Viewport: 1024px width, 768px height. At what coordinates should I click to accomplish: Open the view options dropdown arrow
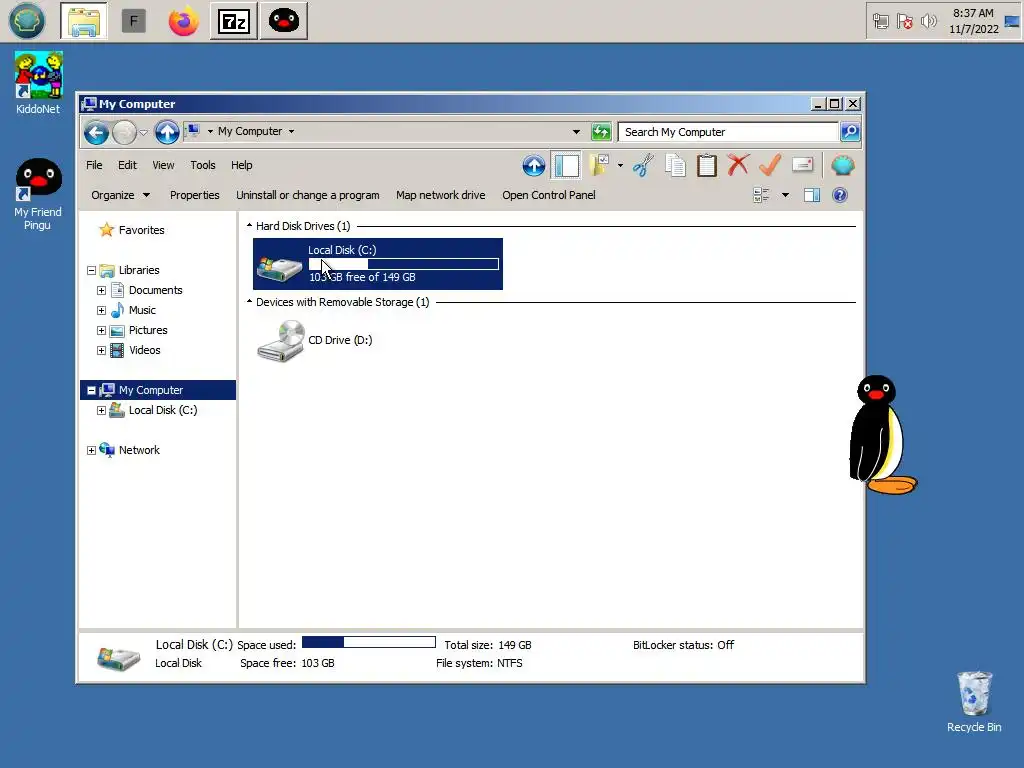coord(786,195)
